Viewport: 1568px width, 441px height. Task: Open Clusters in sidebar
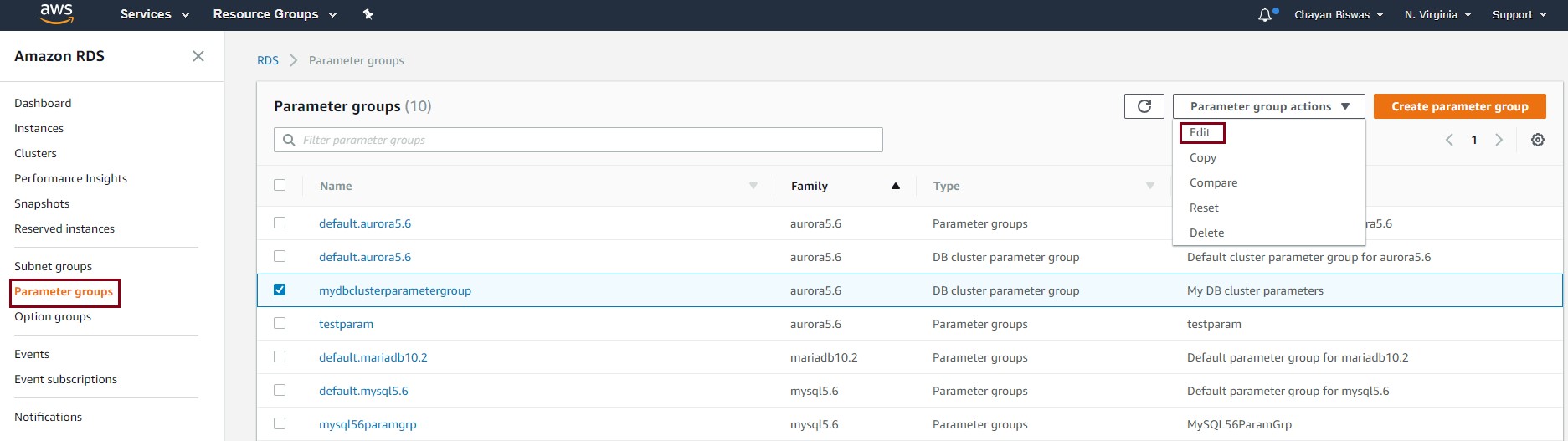coord(35,153)
